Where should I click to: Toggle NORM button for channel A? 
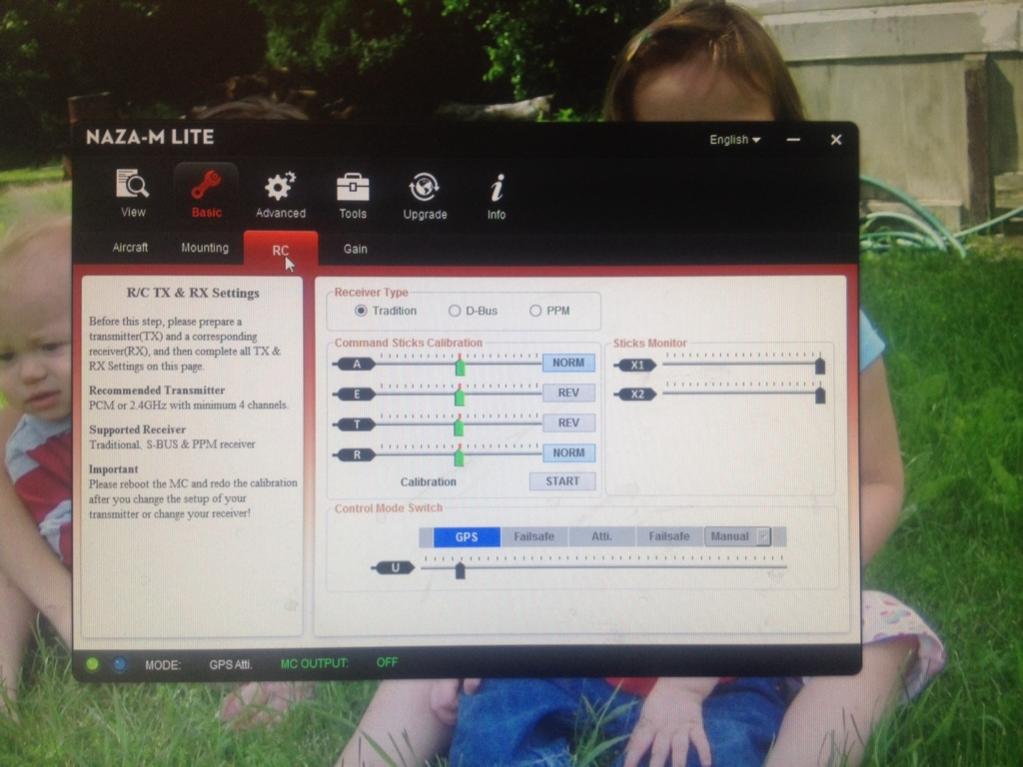click(568, 363)
